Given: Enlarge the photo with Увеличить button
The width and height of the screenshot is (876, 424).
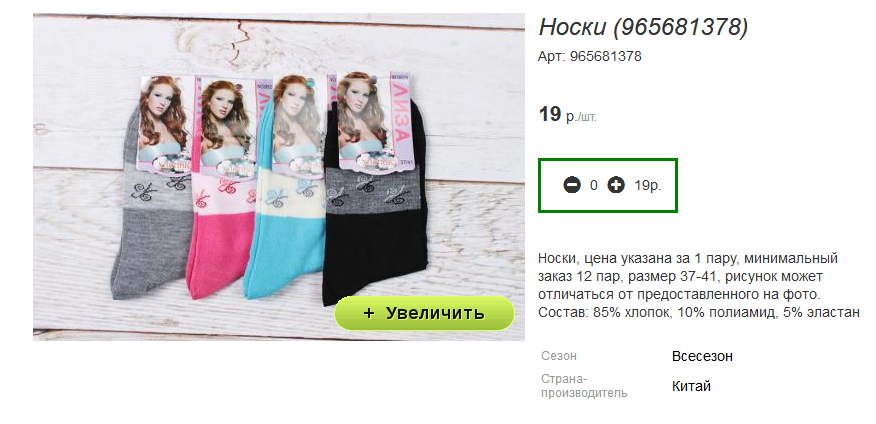Looking at the screenshot, I should click(x=424, y=313).
